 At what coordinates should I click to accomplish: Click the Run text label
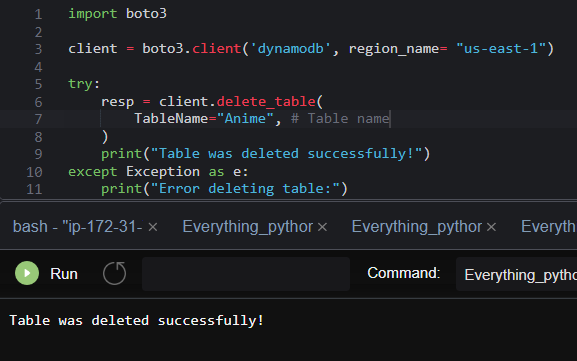pyautogui.click(x=64, y=274)
